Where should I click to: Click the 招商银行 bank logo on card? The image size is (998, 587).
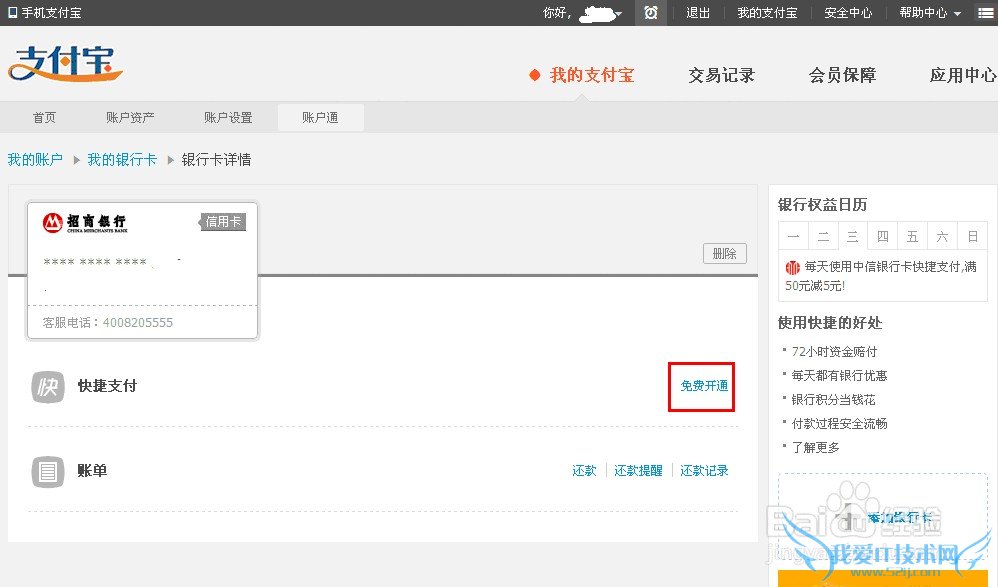pos(85,223)
